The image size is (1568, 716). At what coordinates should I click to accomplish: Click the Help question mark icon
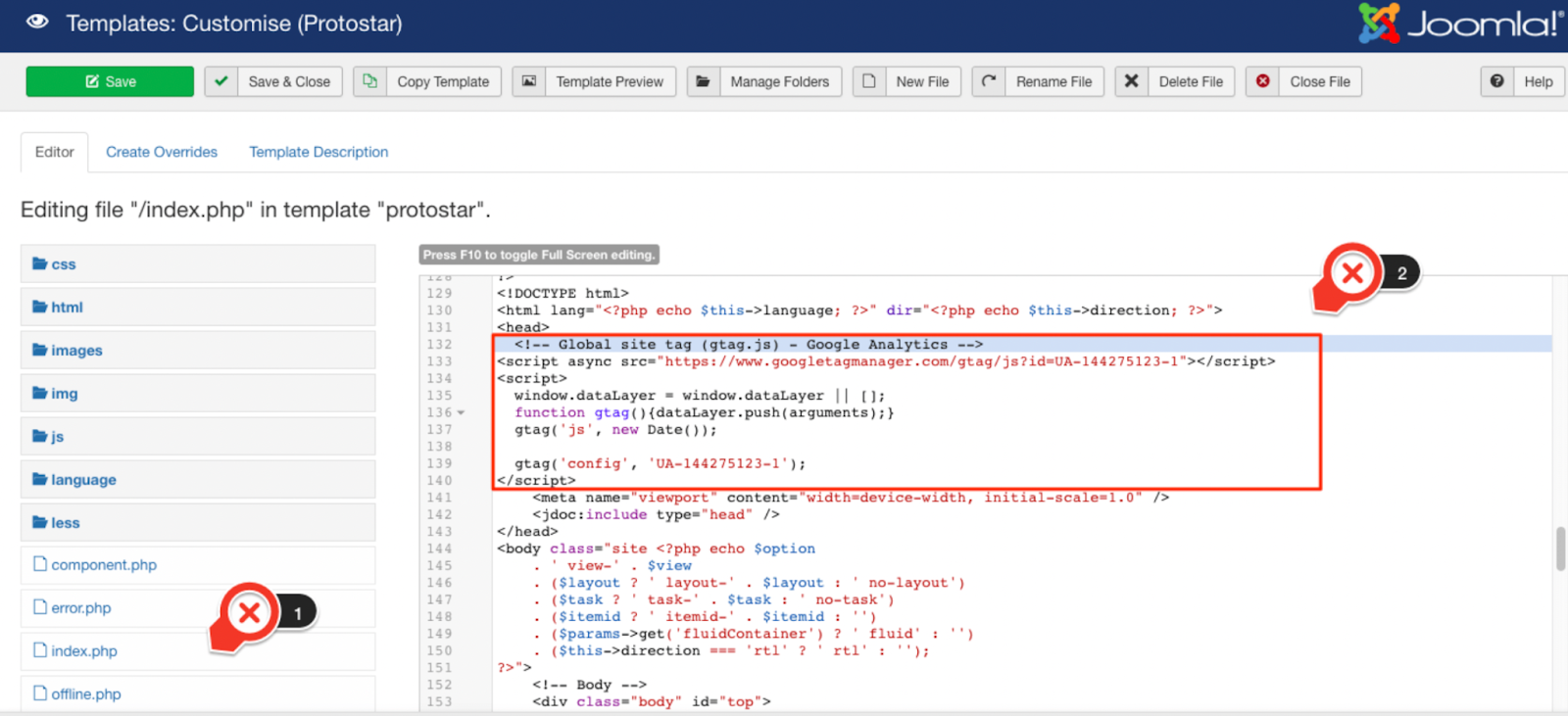tap(1497, 81)
